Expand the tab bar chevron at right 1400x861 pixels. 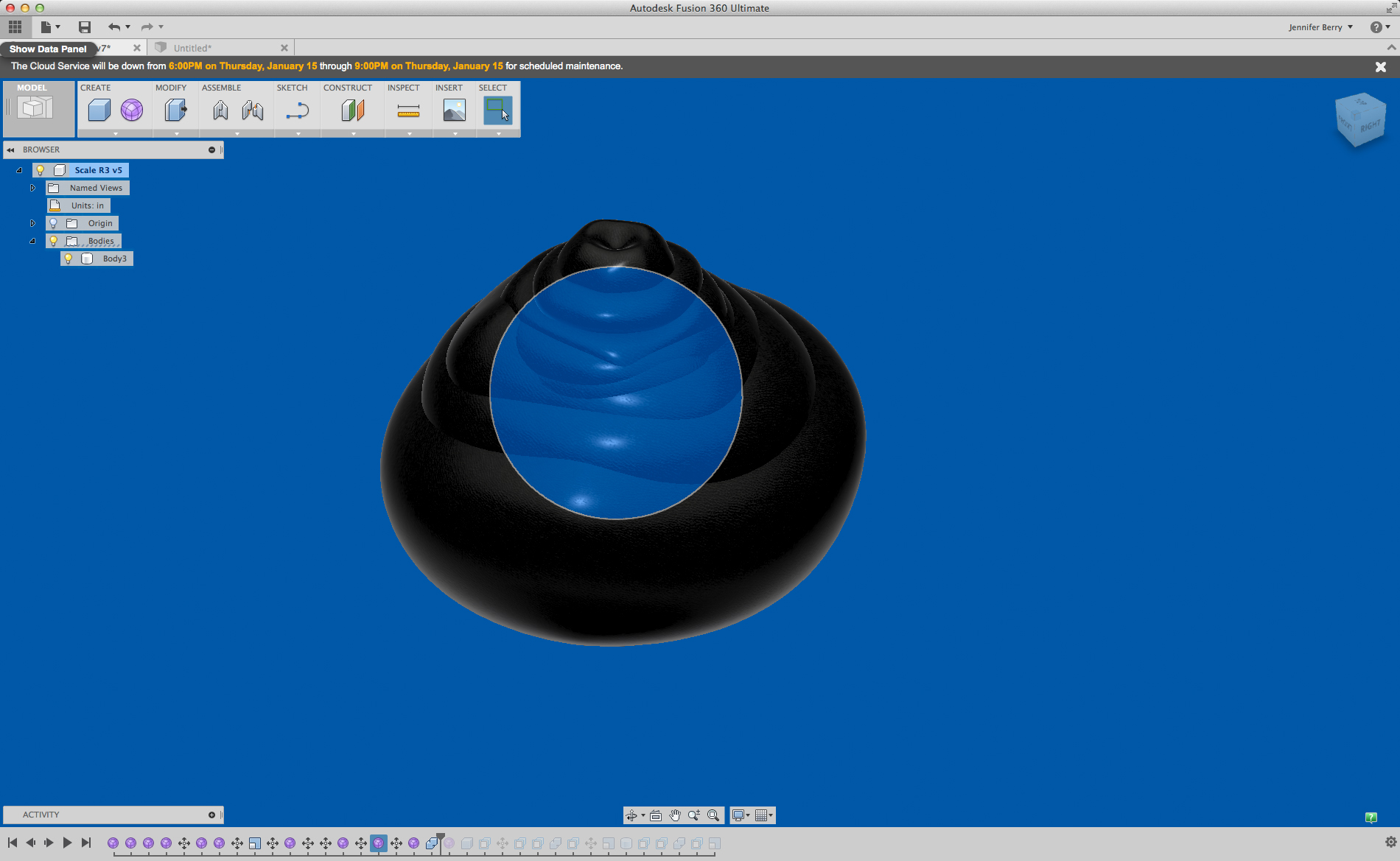(1391, 48)
